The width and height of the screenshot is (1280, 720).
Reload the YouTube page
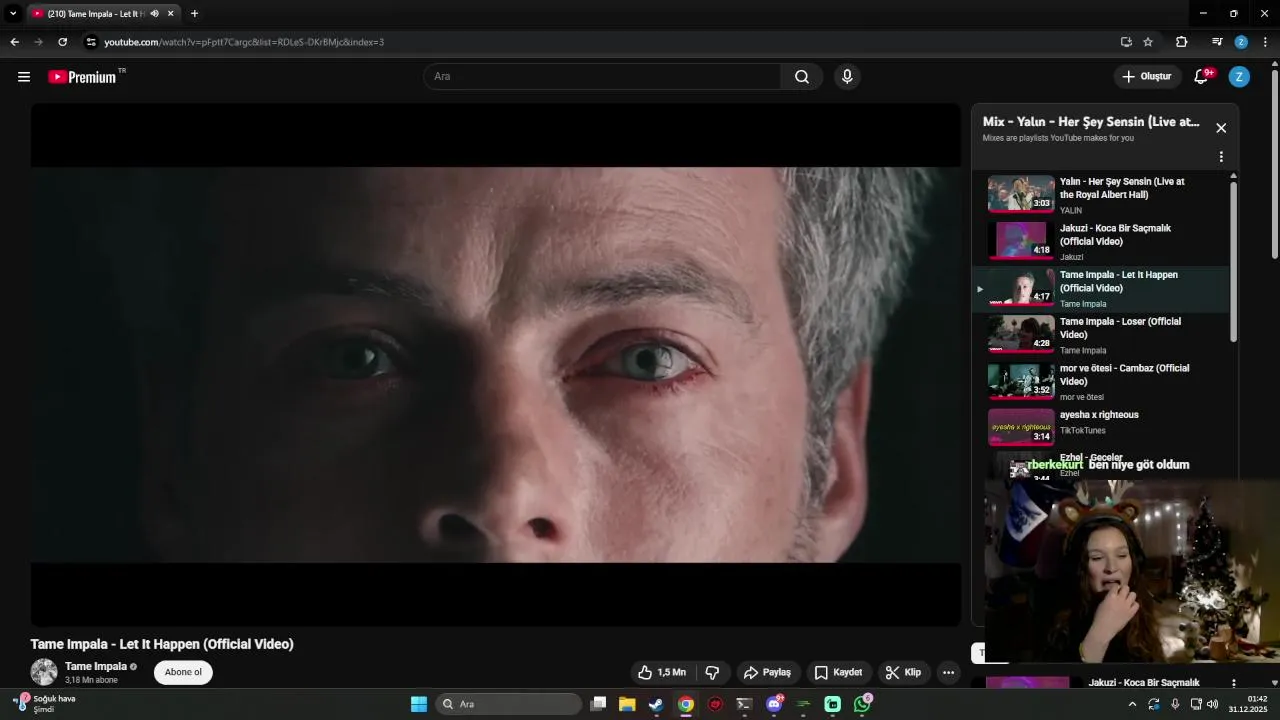tap(62, 42)
